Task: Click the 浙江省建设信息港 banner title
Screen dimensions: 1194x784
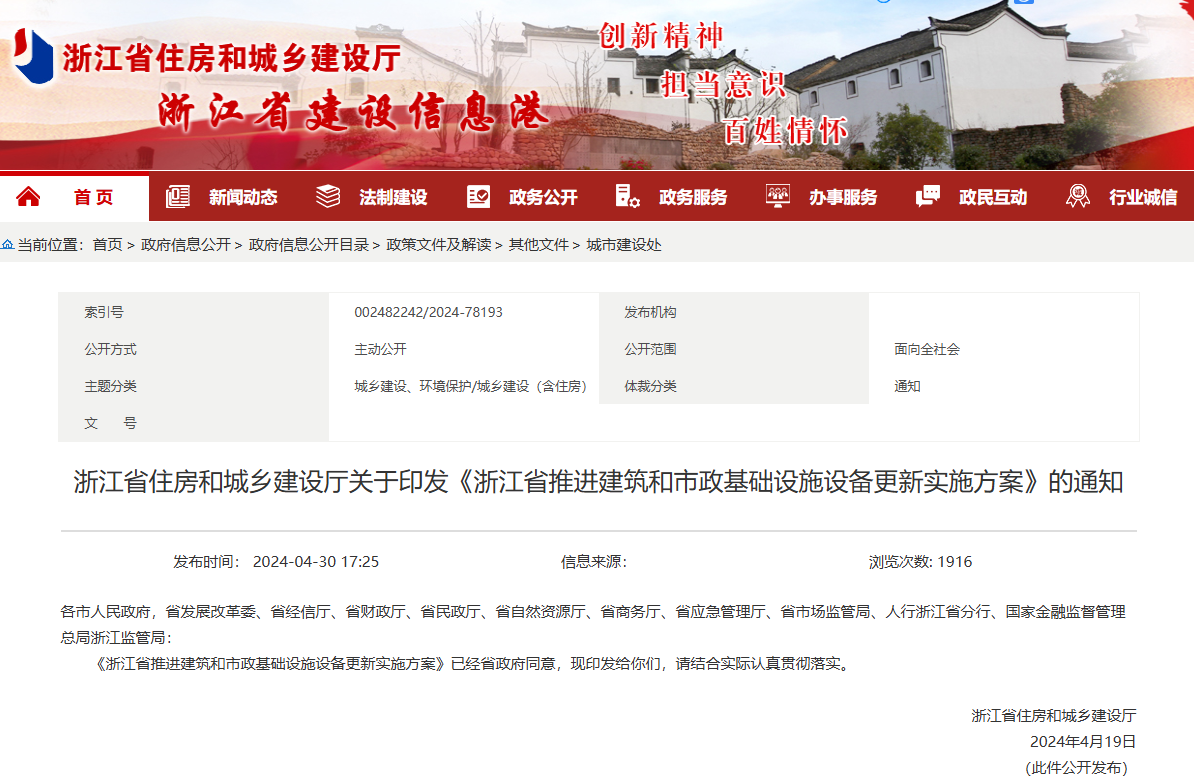Action: (x=352, y=113)
